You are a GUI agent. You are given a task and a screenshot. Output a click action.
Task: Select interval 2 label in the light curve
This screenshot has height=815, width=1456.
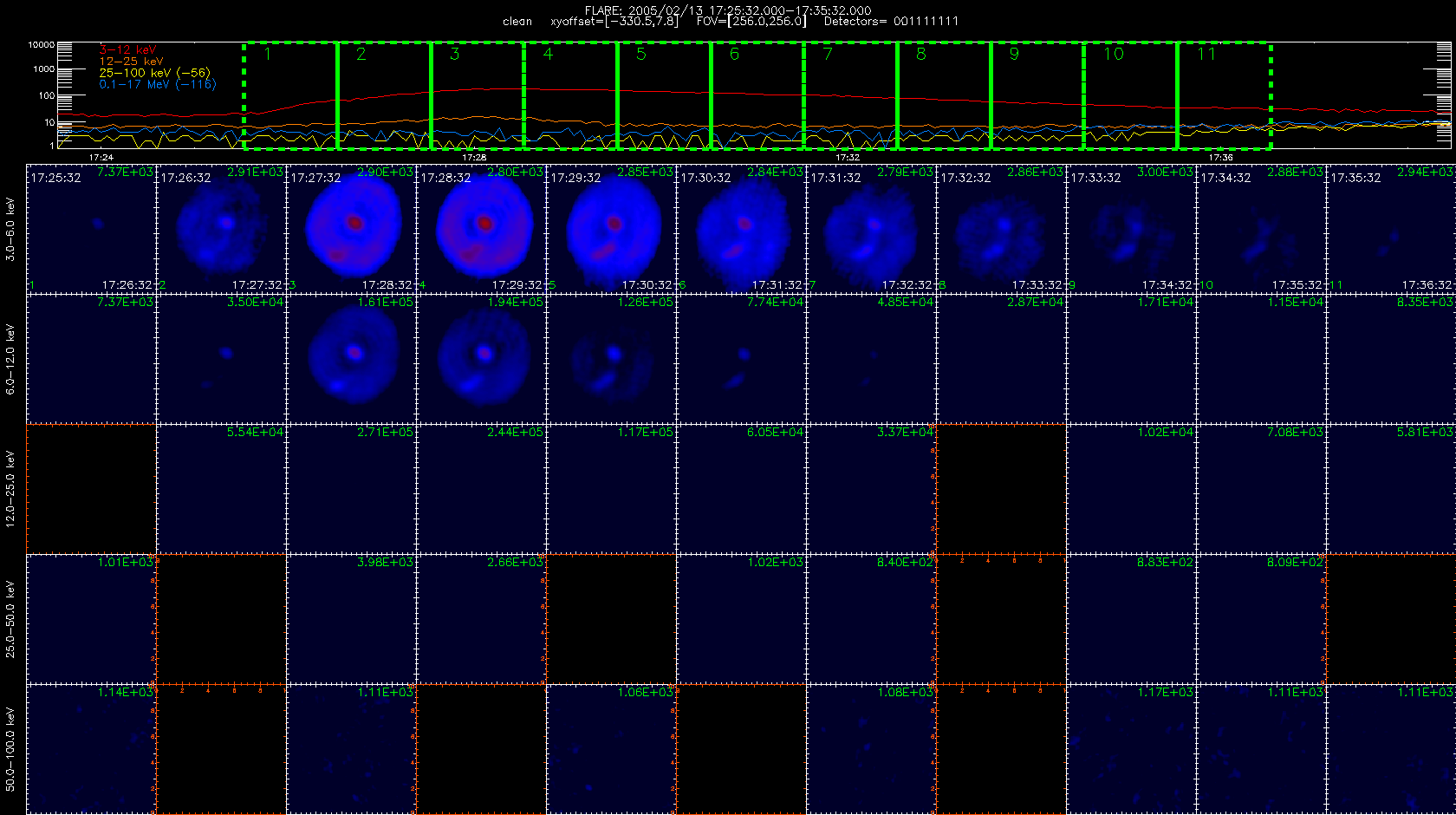click(x=361, y=54)
